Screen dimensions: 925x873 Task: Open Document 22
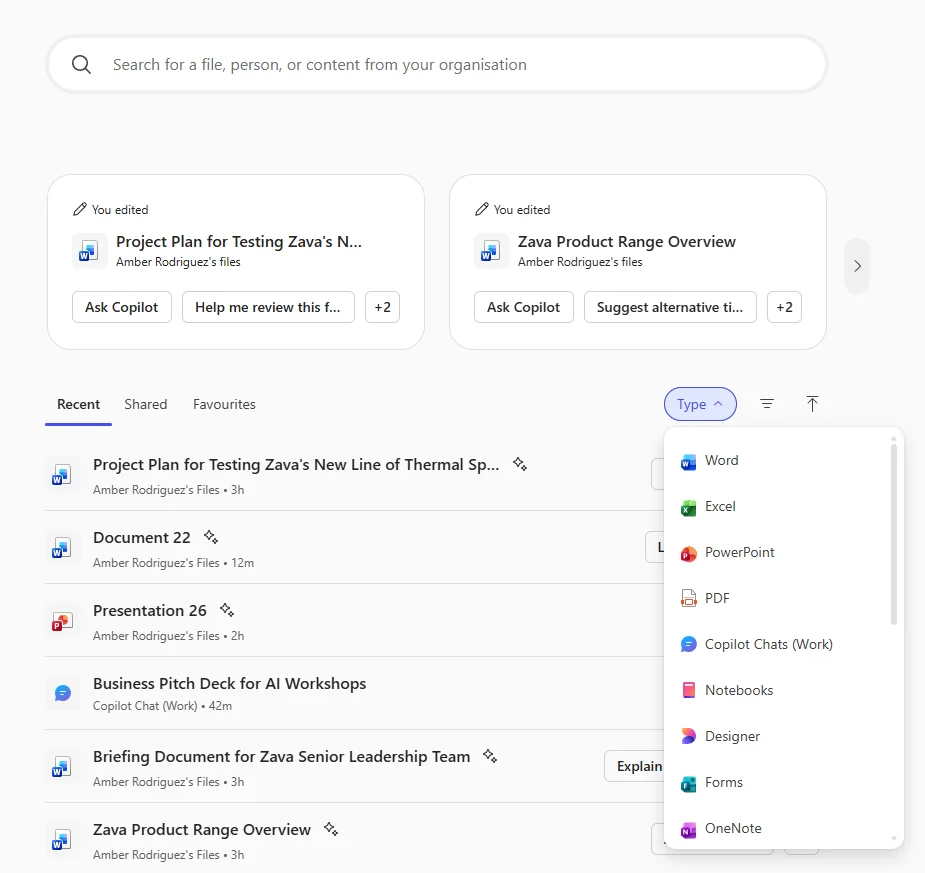[142, 538]
